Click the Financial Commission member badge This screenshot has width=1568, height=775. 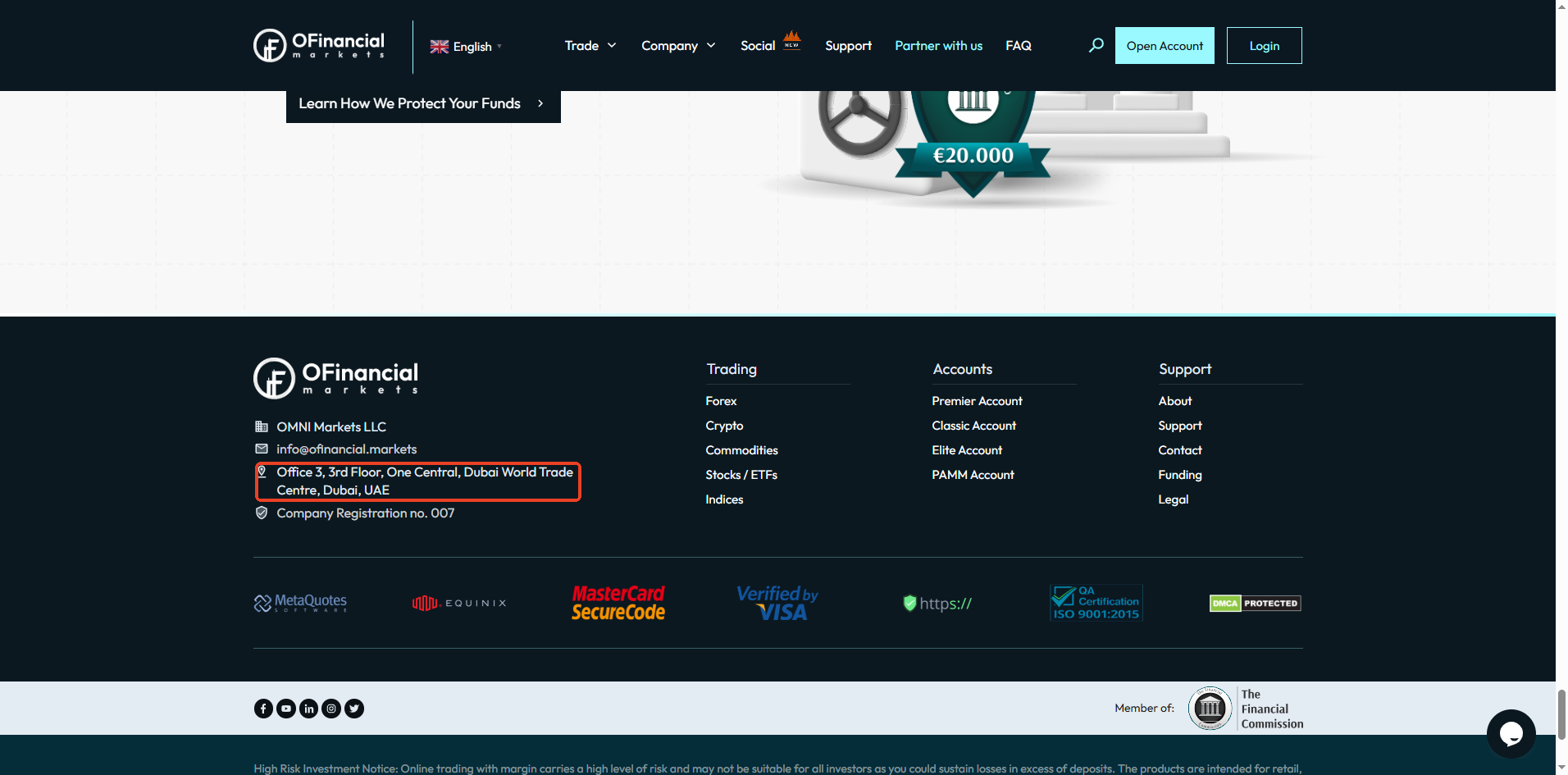pos(1246,709)
